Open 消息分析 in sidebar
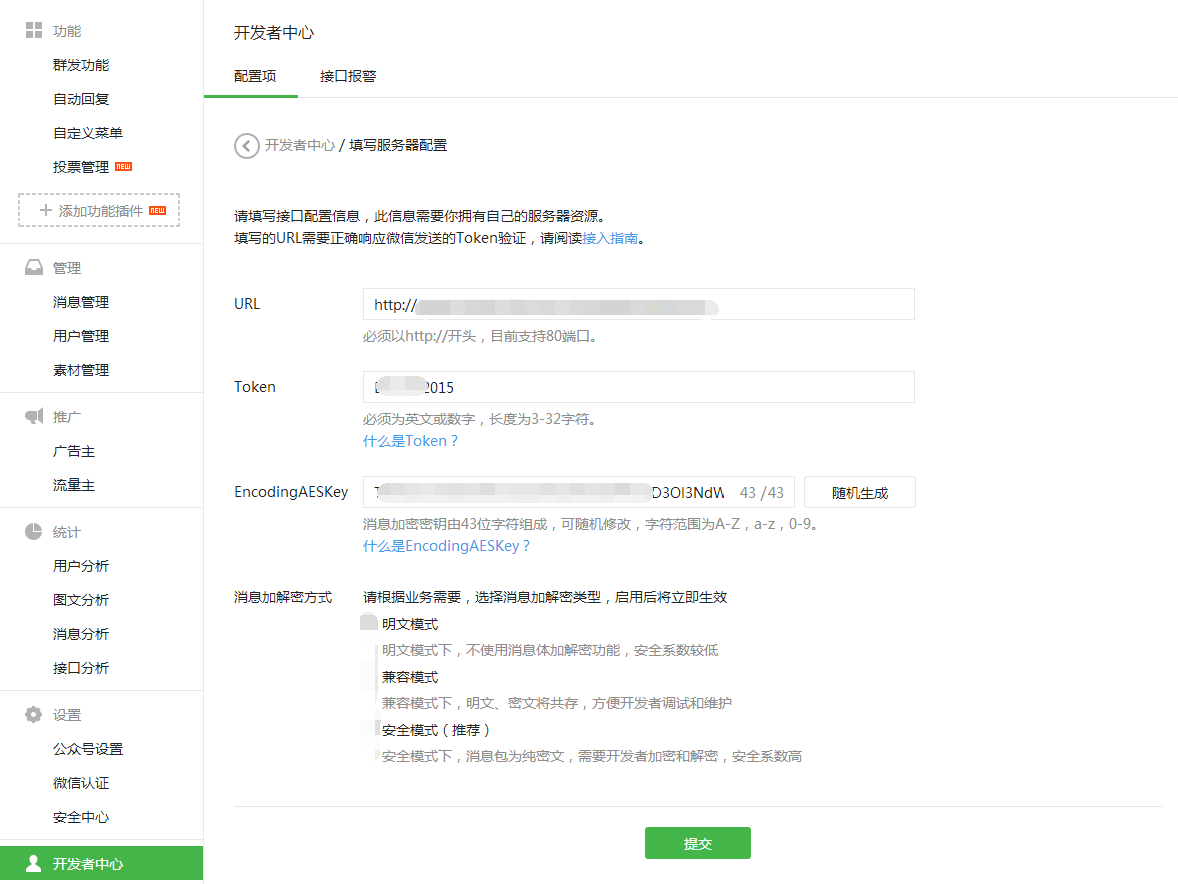This screenshot has width=1178, height=884. pyautogui.click(x=81, y=634)
